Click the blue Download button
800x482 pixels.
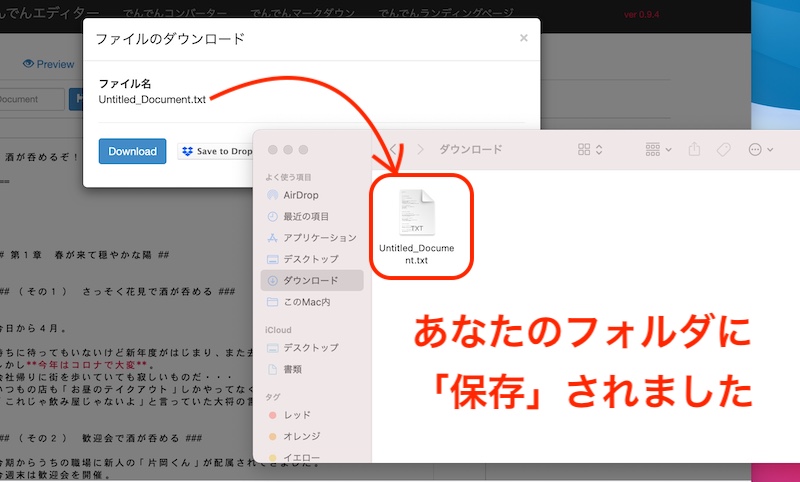[132, 151]
